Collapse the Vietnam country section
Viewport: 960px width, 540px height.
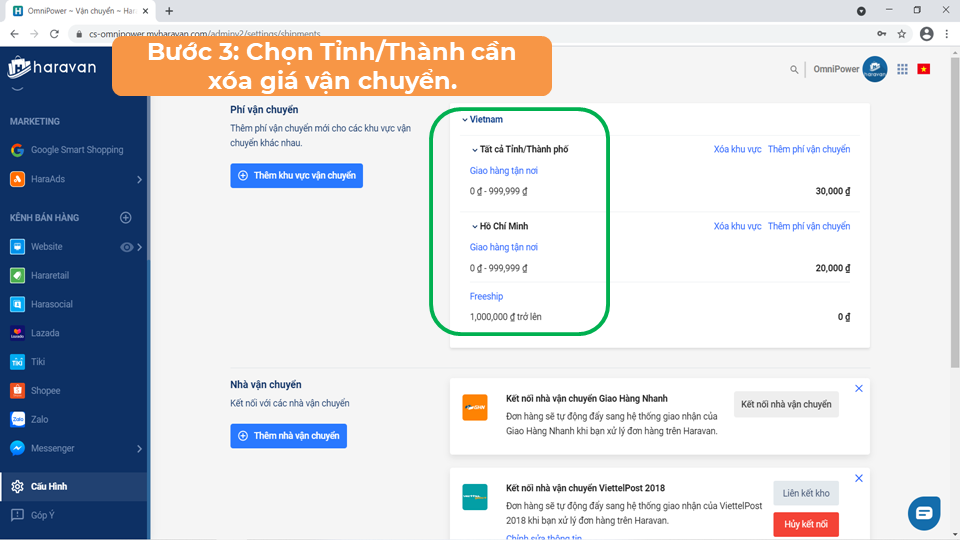tap(465, 120)
